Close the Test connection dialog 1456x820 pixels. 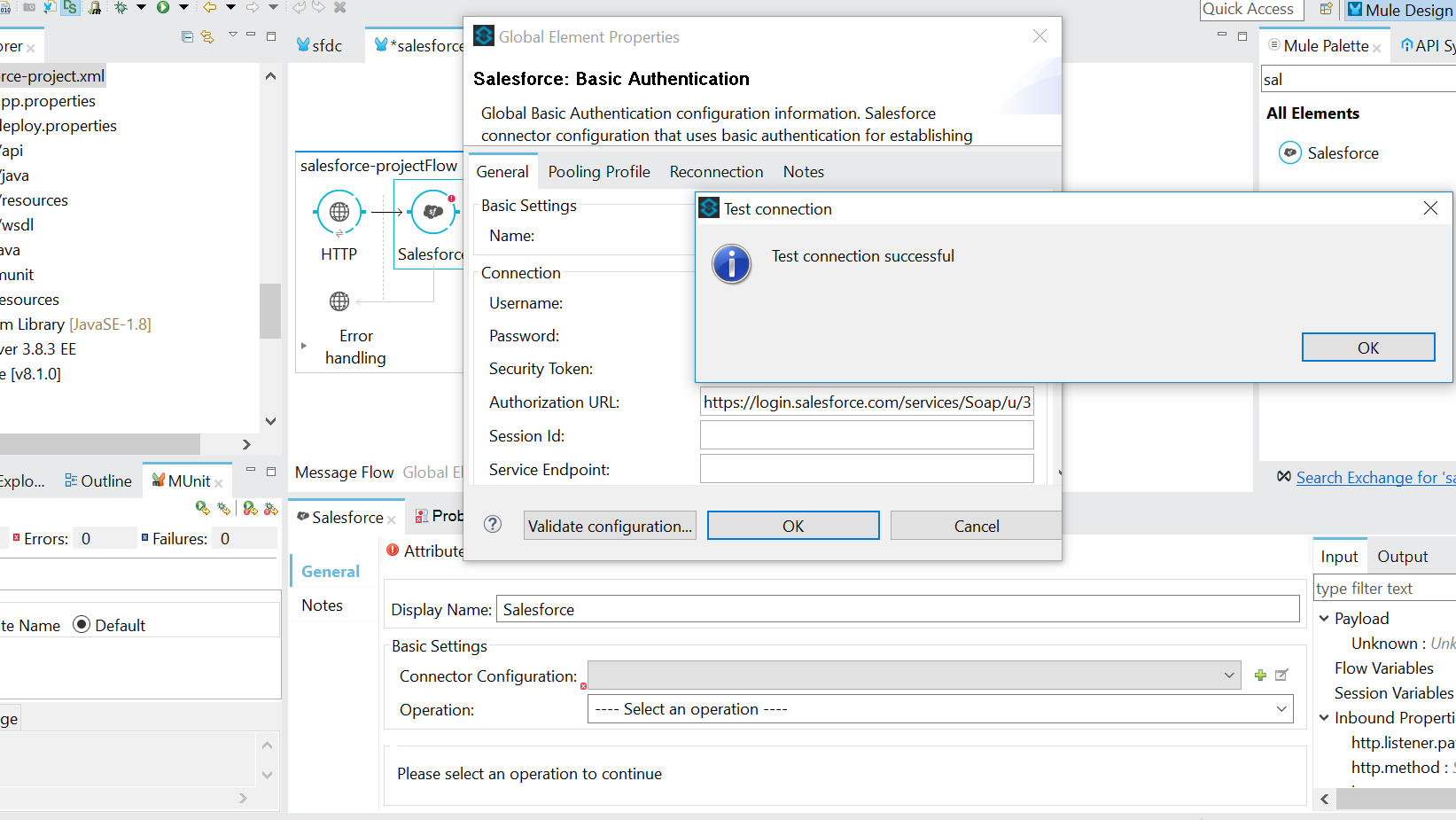coord(1430,208)
